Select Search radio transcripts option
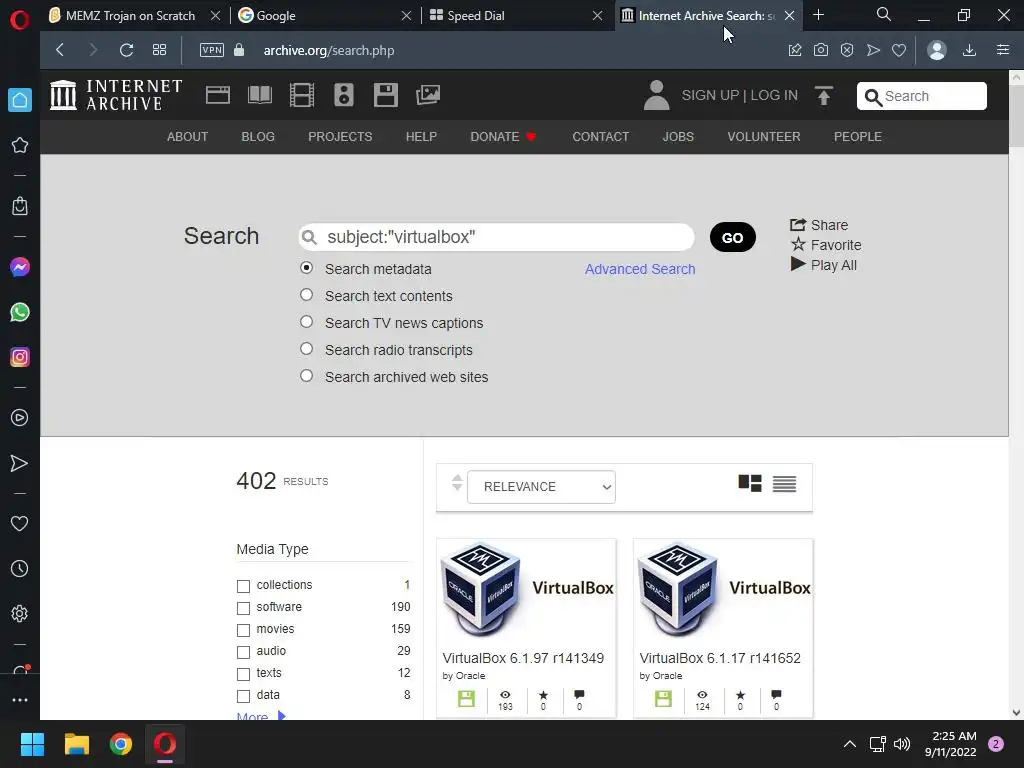This screenshot has height=768, width=1024. 306,349
